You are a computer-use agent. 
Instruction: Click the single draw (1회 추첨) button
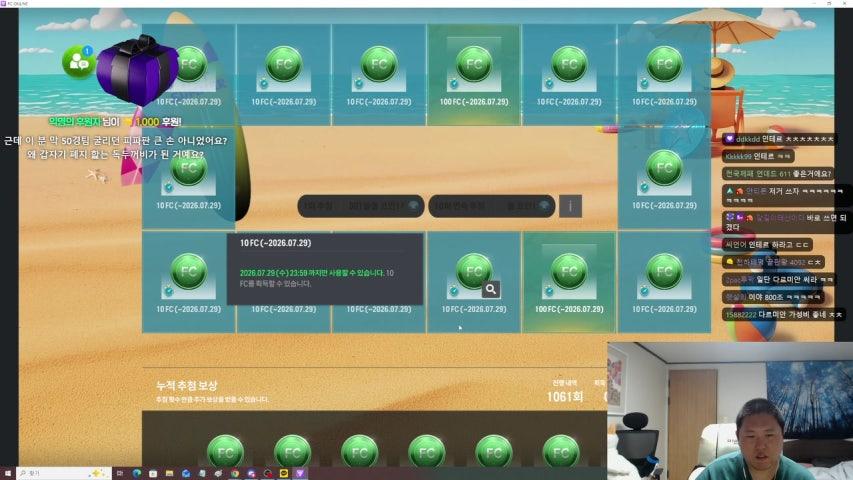(x=361, y=206)
